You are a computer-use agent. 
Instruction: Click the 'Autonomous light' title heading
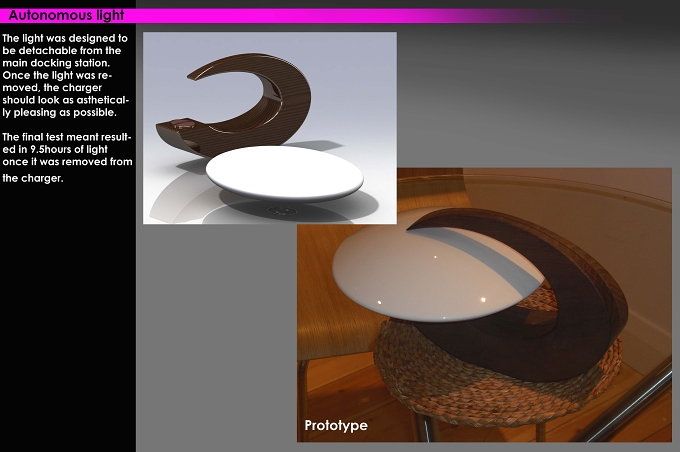click(x=66, y=15)
